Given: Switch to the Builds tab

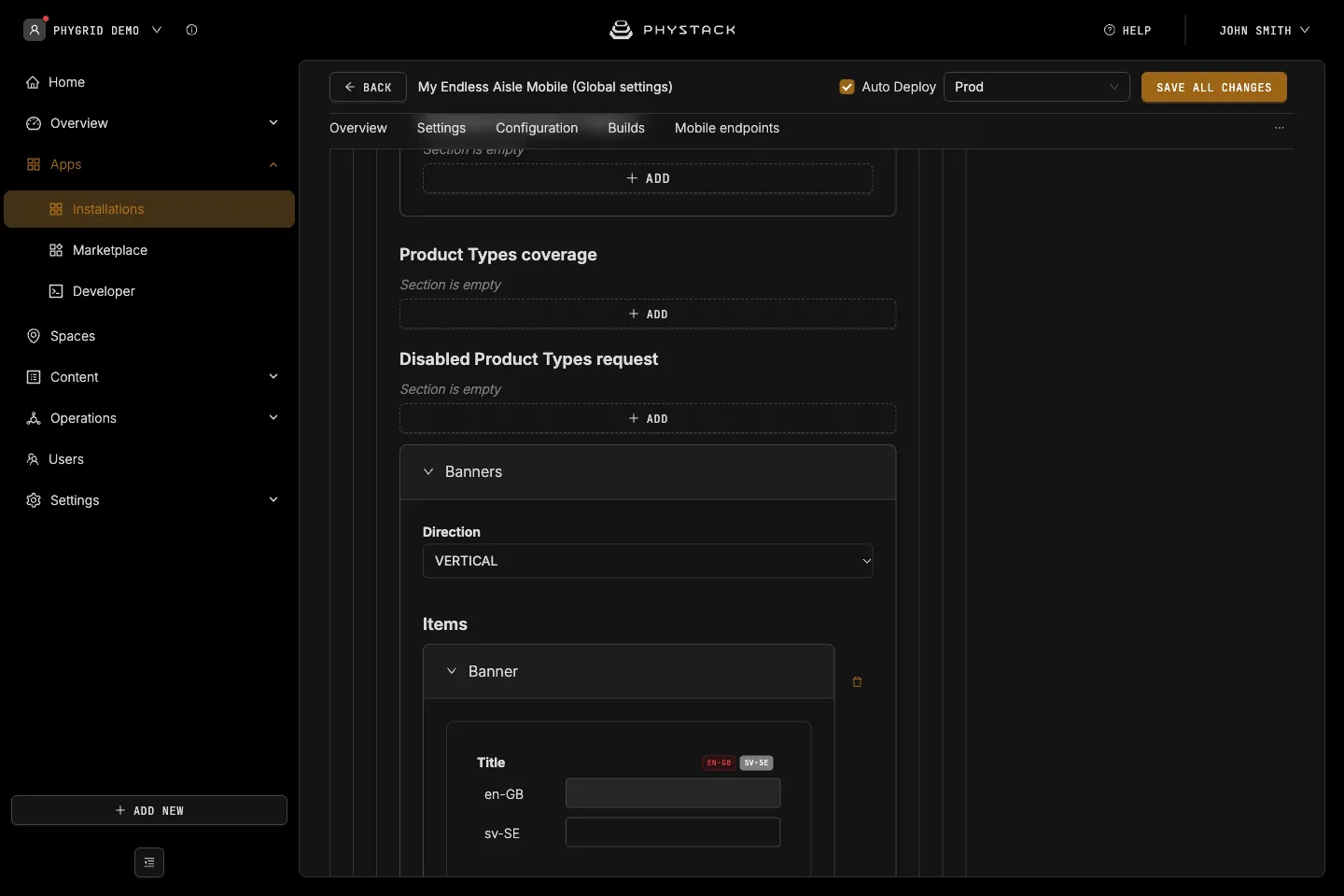Looking at the screenshot, I should (626, 128).
